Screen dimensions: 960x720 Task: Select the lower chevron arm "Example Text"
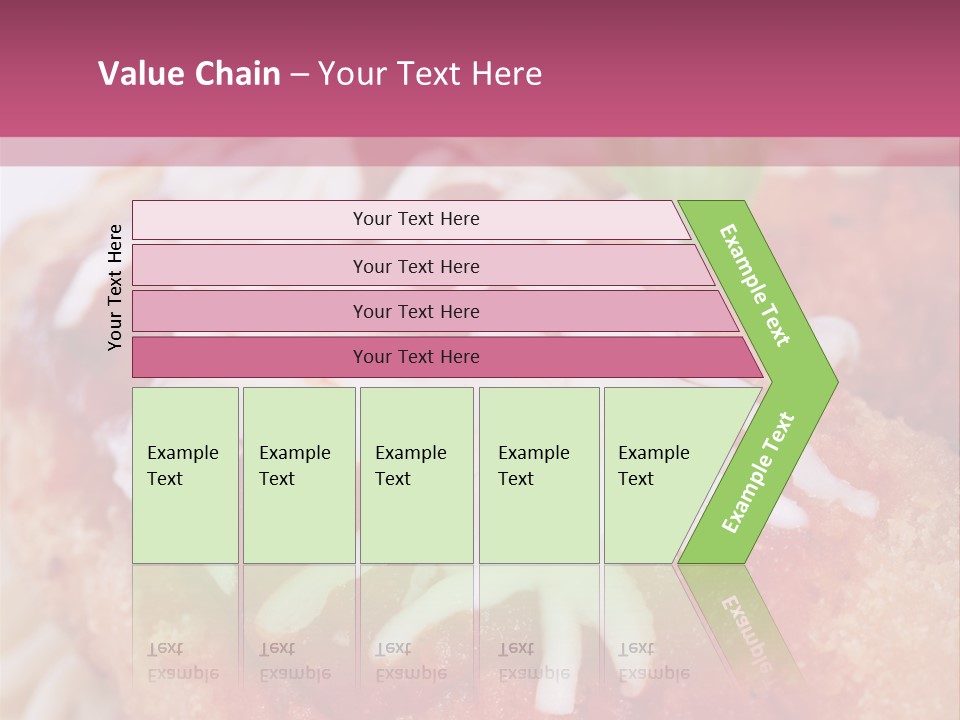758,472
